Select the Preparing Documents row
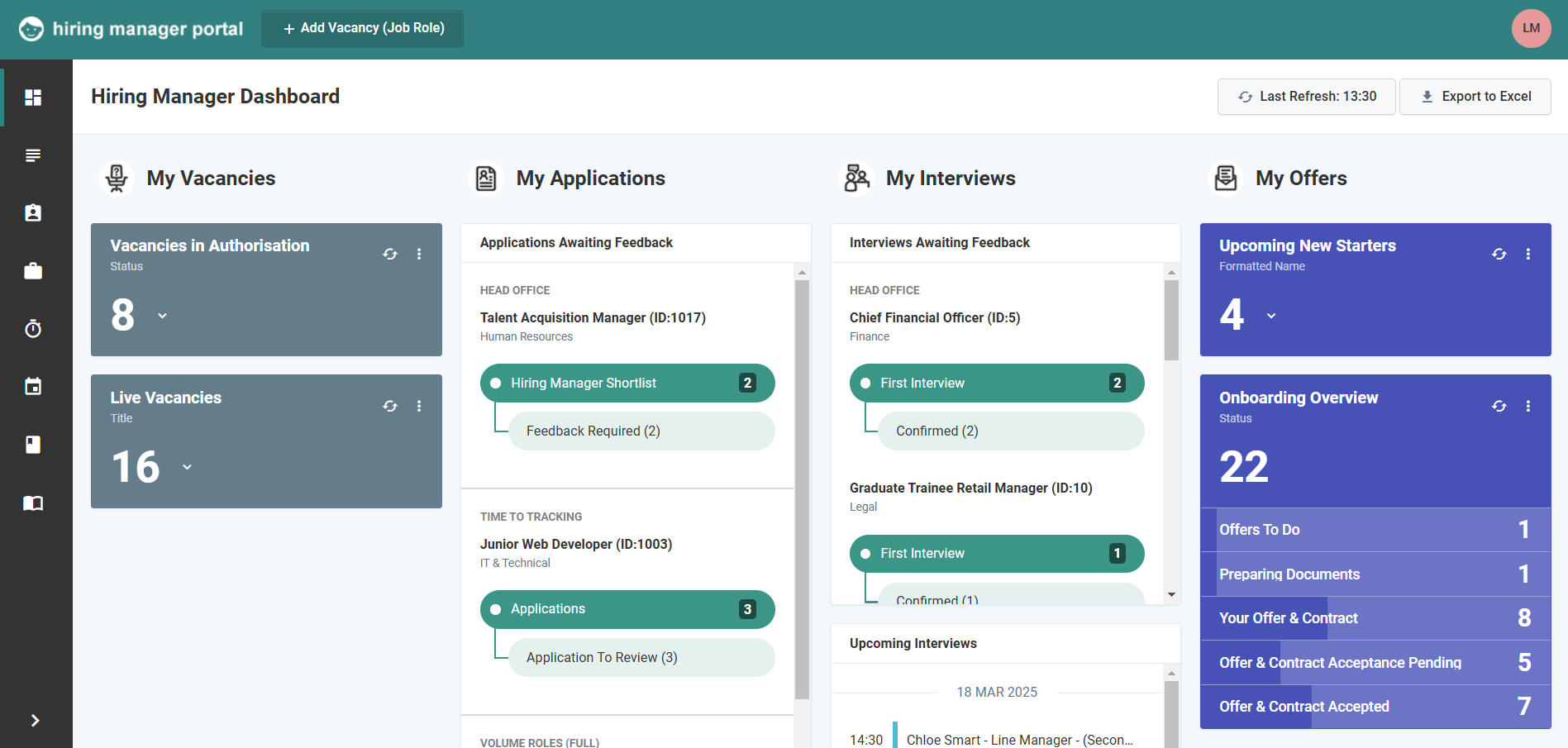Viewport: 1568px width, 748px height. (1375, 574)
